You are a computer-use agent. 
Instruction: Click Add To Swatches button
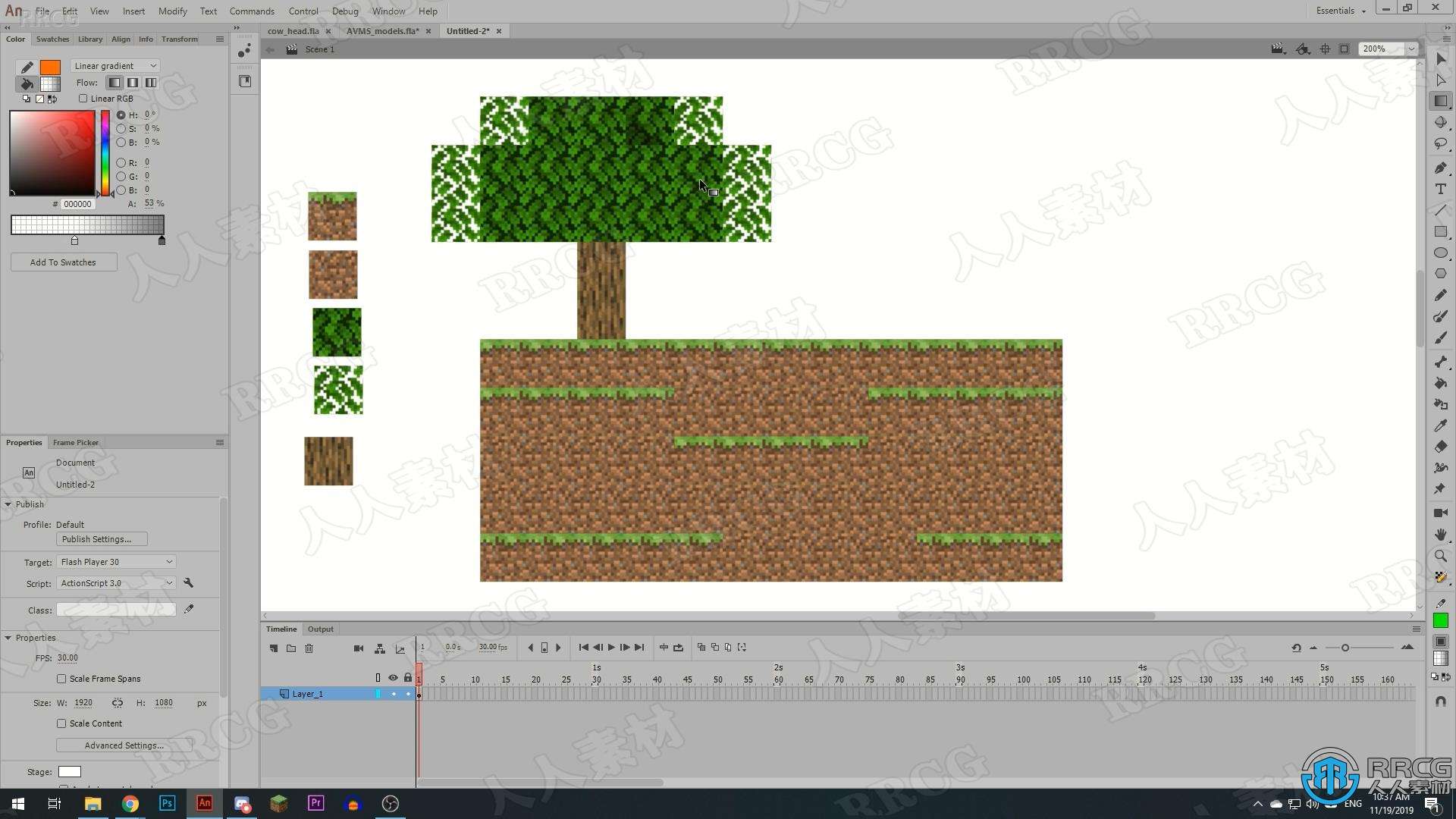(64, 262)
